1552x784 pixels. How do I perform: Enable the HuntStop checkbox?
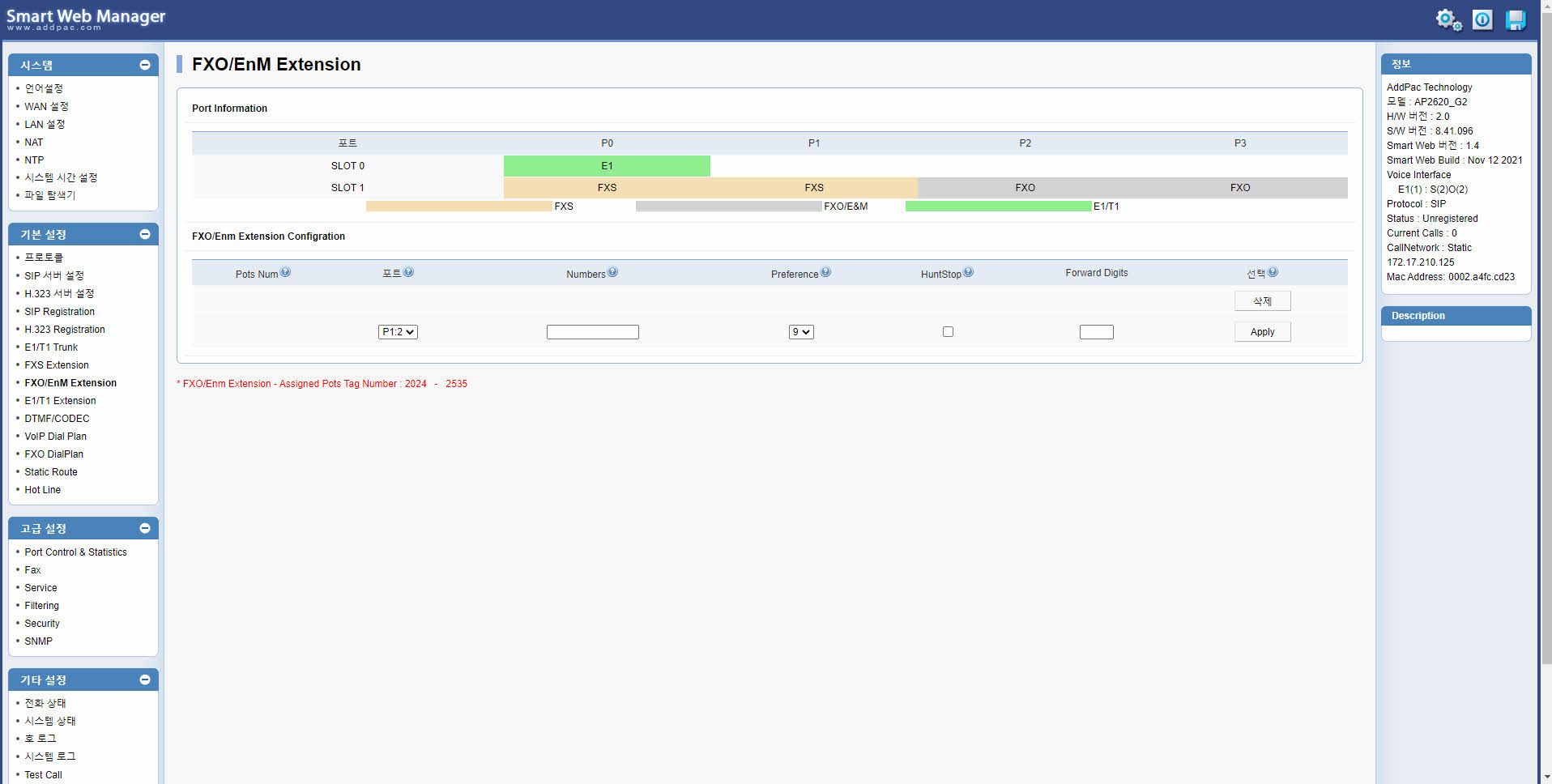coord(948,332)
